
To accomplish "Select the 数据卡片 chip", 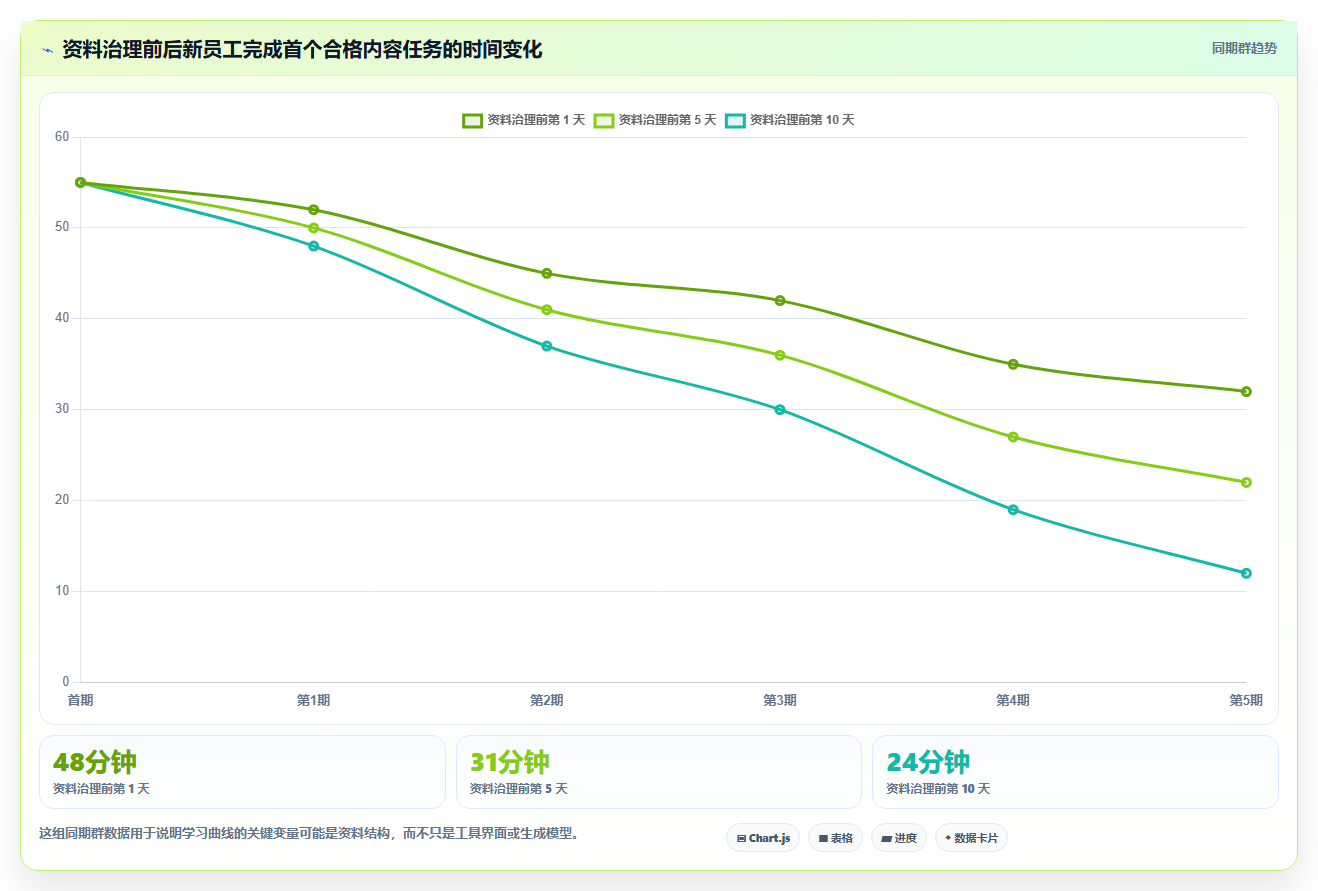I will click(971, 838).
